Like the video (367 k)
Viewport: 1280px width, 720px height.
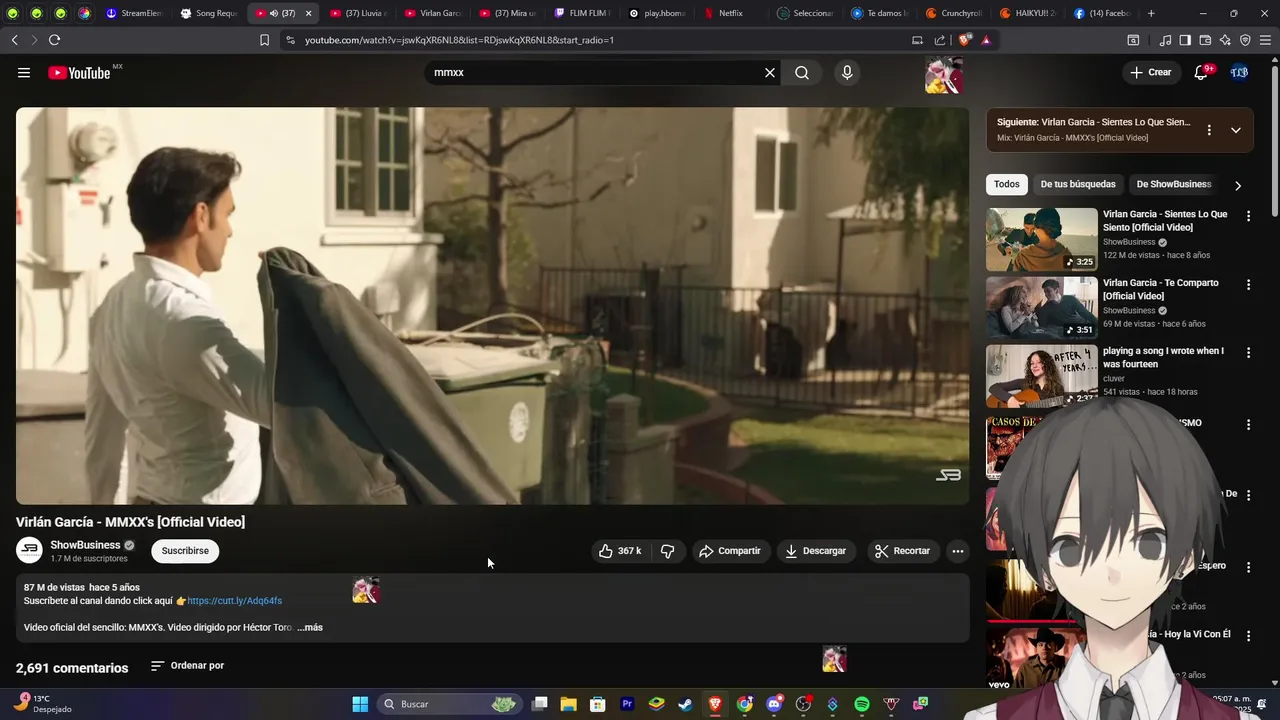pos(620,551)
